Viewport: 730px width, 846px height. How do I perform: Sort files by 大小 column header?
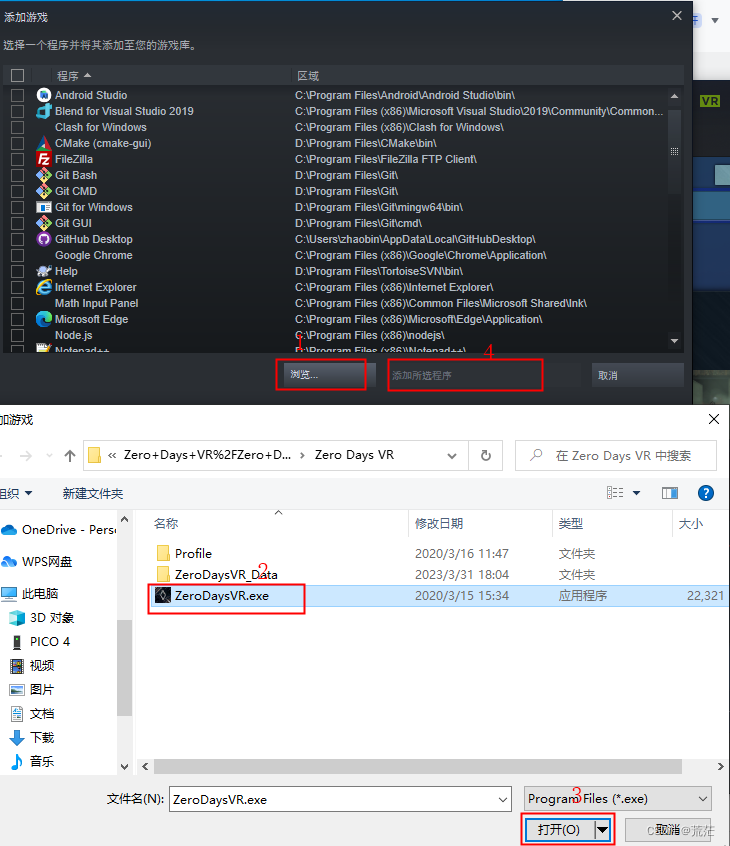tap(700, 523)
